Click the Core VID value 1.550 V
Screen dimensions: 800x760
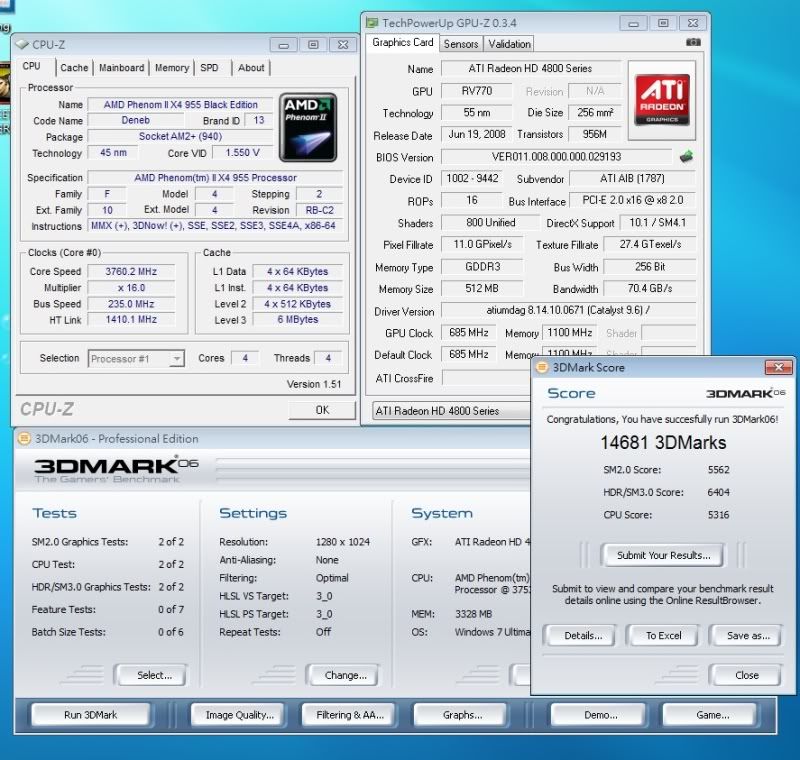[242, 153]
